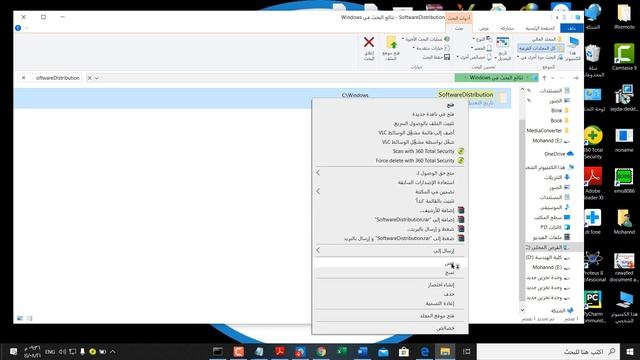Click the red X إغلاق البحث ribbon icon
This screenshot has width=640, height=360.
pos(369,42)
